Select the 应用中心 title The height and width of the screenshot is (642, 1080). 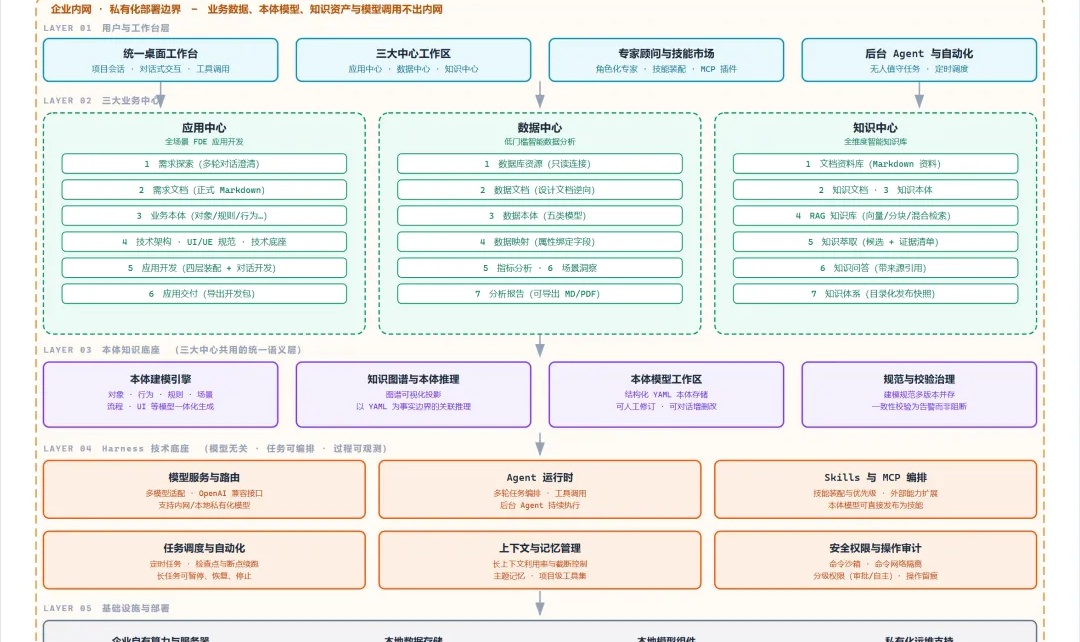204,127
